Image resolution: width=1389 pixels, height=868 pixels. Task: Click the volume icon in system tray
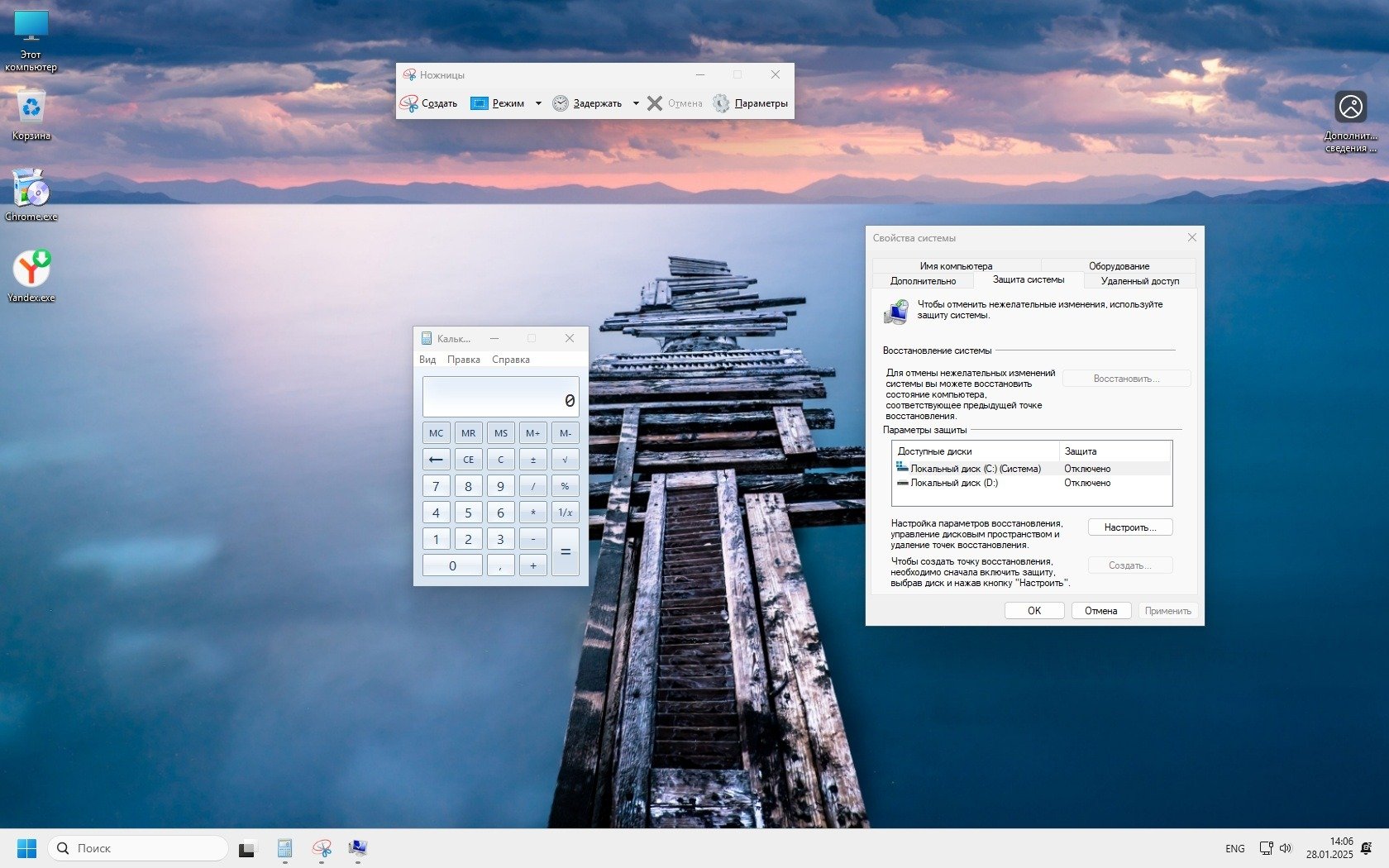pos(1286,848)
